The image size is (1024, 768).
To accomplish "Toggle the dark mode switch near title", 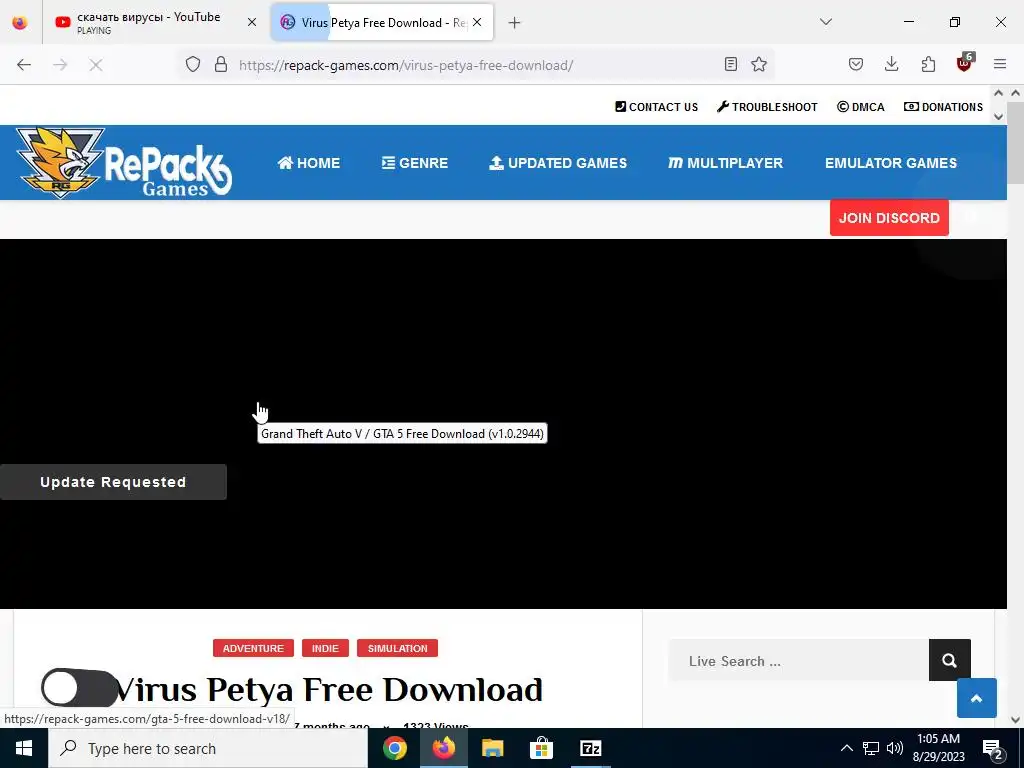I will (x=80, y=688).
